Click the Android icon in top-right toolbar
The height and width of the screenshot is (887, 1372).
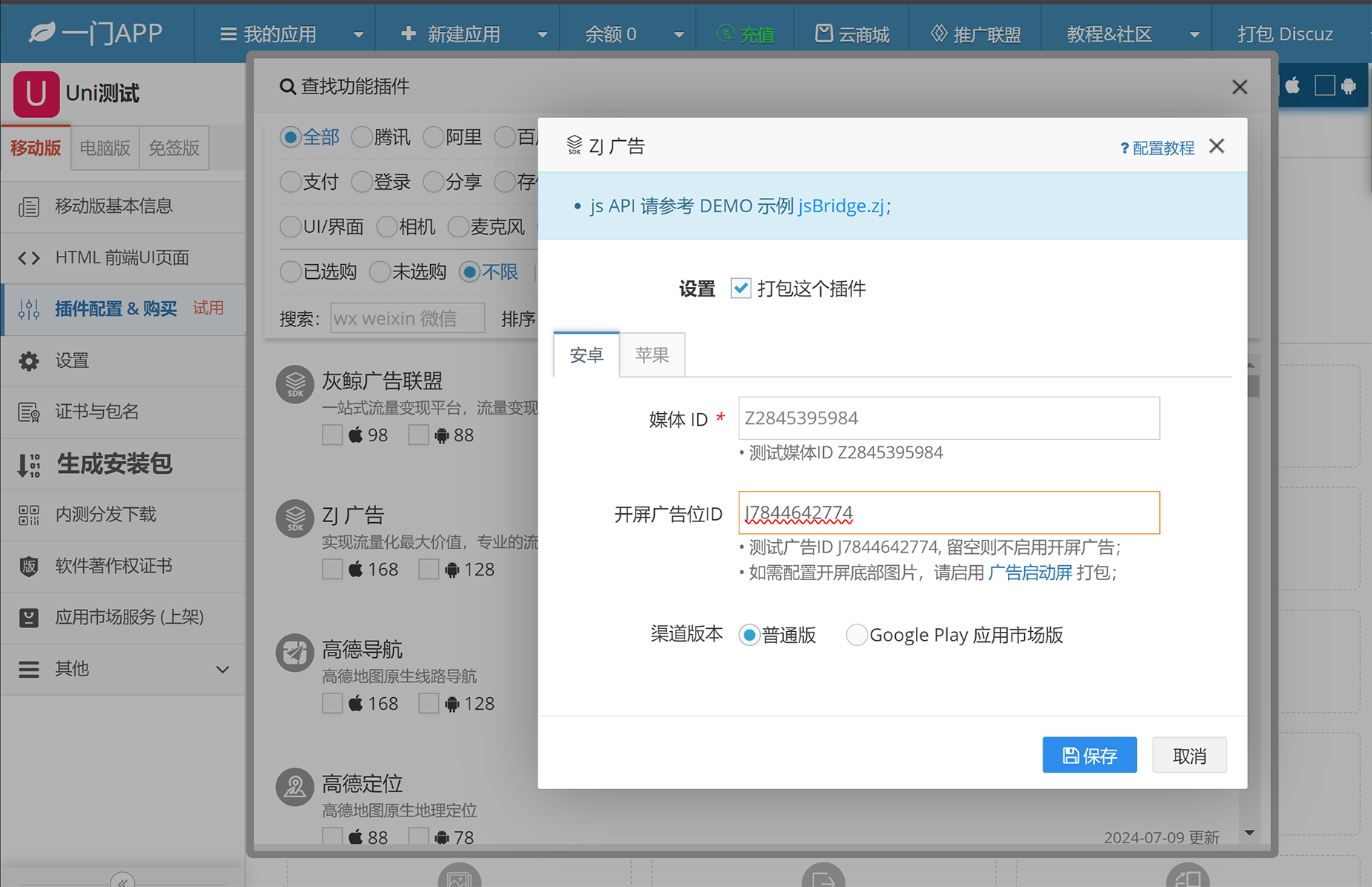(1348, 86)
